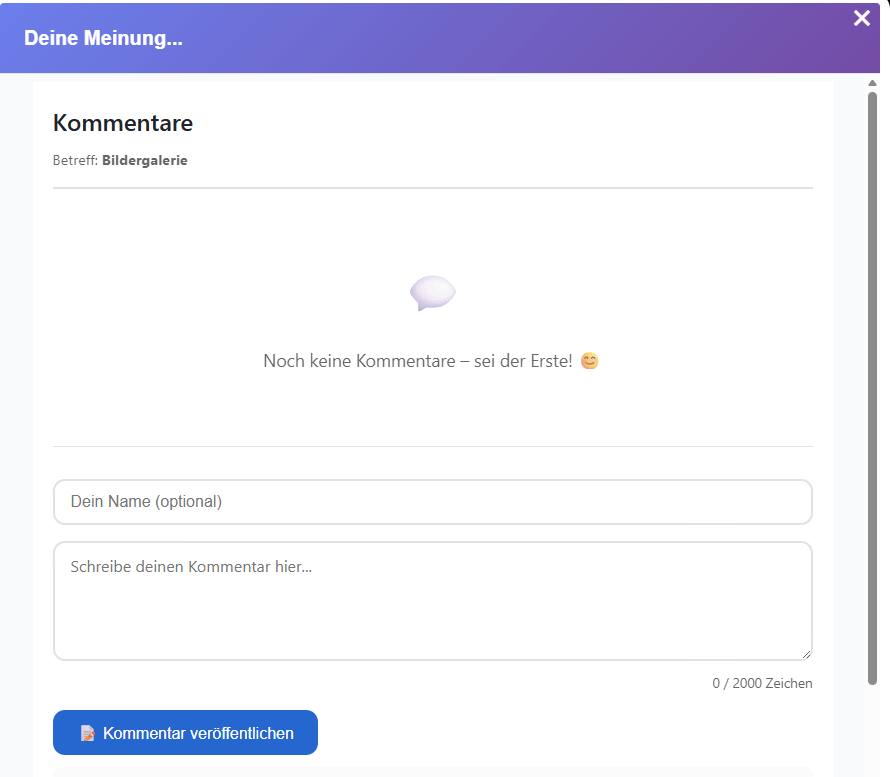Click the textarea resize handle
Screen dimensions: 890x777
coord(806,652)
